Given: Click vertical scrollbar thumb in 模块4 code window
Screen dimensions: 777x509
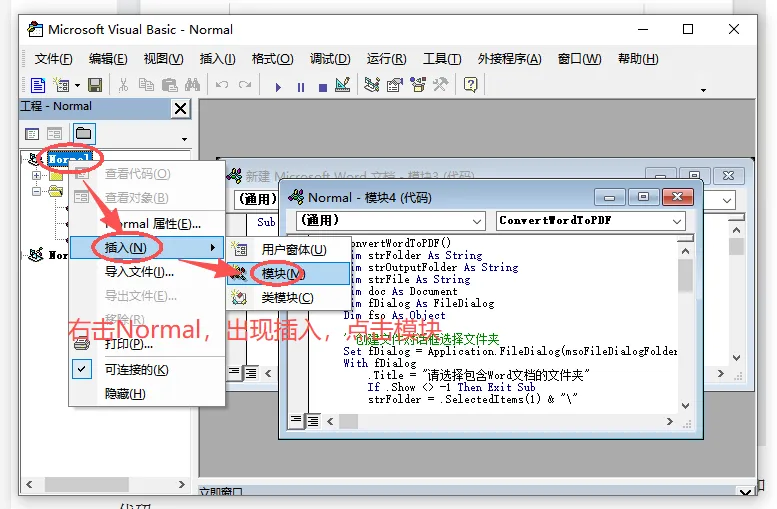Looking at the screenshot, I should [x=686, y=276].
